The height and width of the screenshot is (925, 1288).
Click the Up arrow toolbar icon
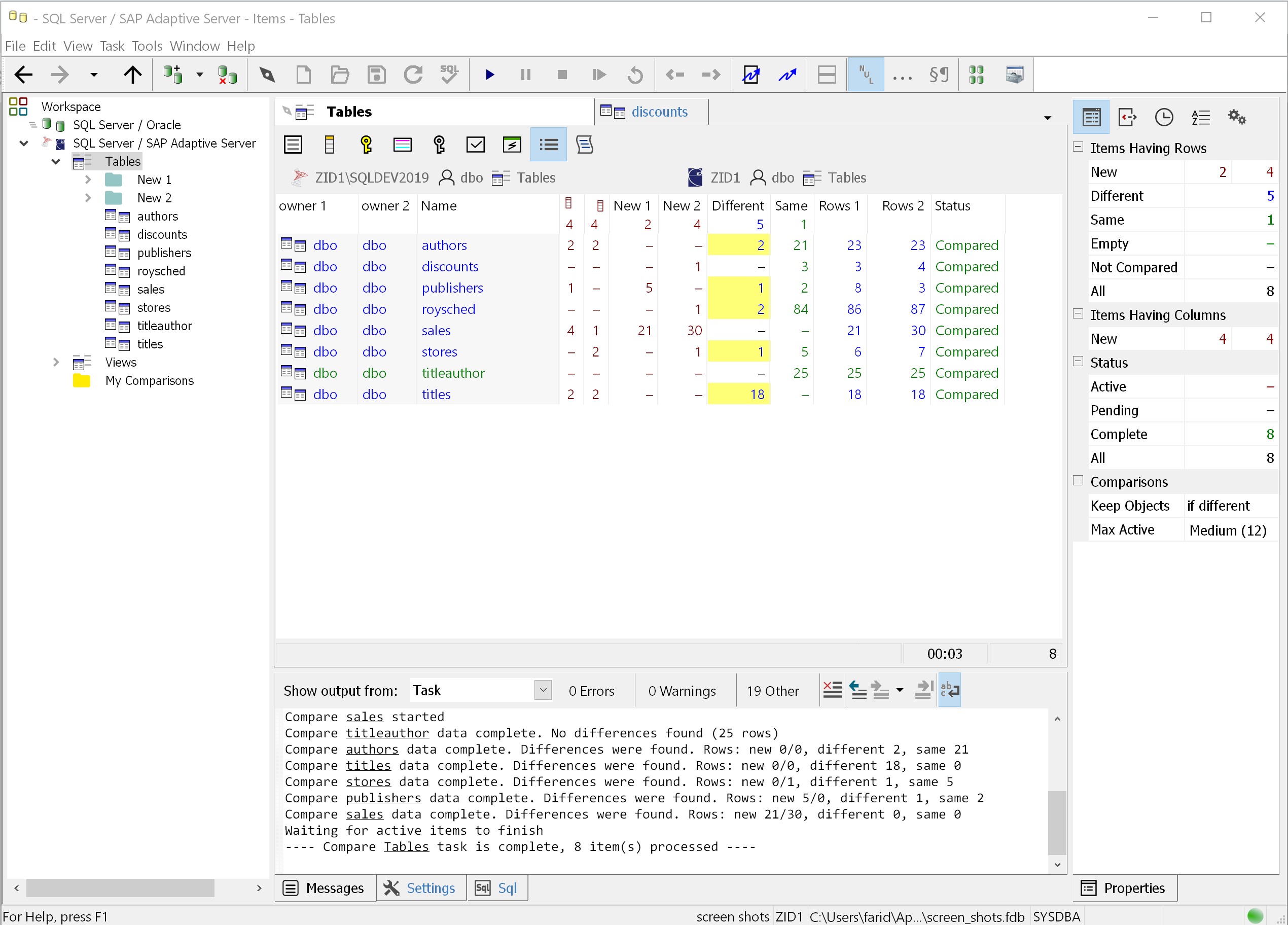[132, 75]
